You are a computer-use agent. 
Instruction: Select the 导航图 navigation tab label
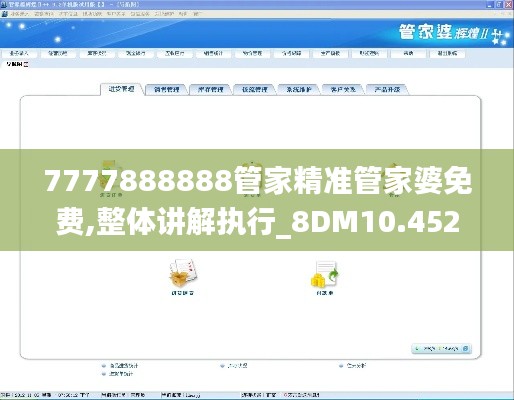pos(15,64)
